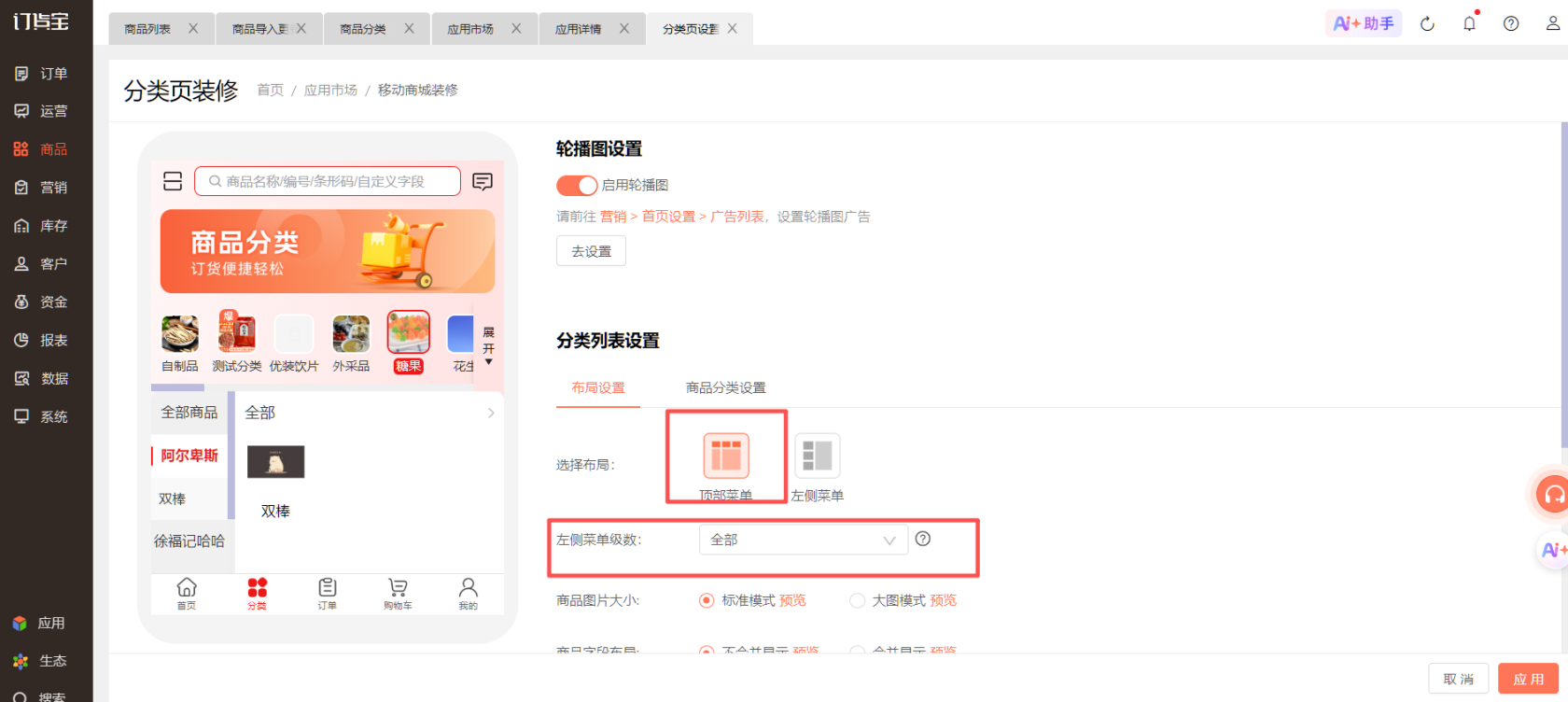Switch to the 商品列表 tab
Image resolution: width=1568 pixels, height=702 pixels.
click(147, 30)
